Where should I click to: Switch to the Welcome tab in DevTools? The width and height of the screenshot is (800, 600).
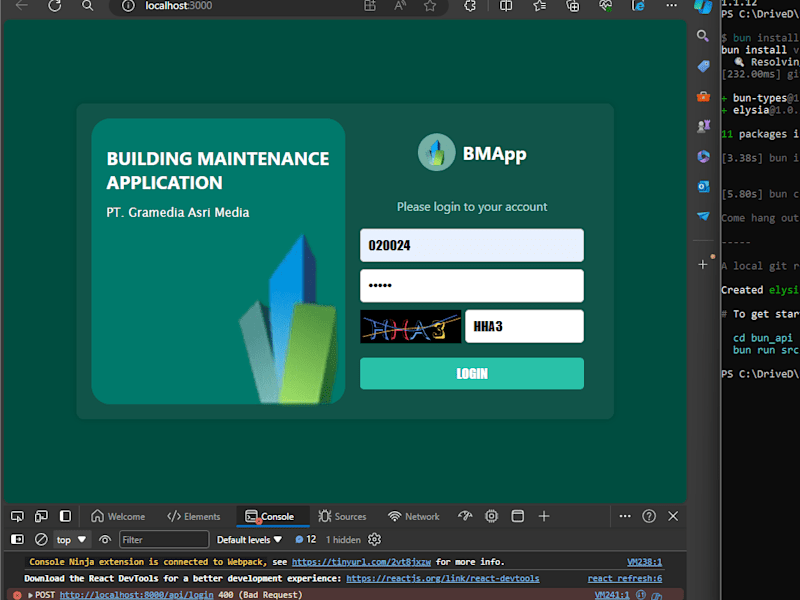coord(118,516)
